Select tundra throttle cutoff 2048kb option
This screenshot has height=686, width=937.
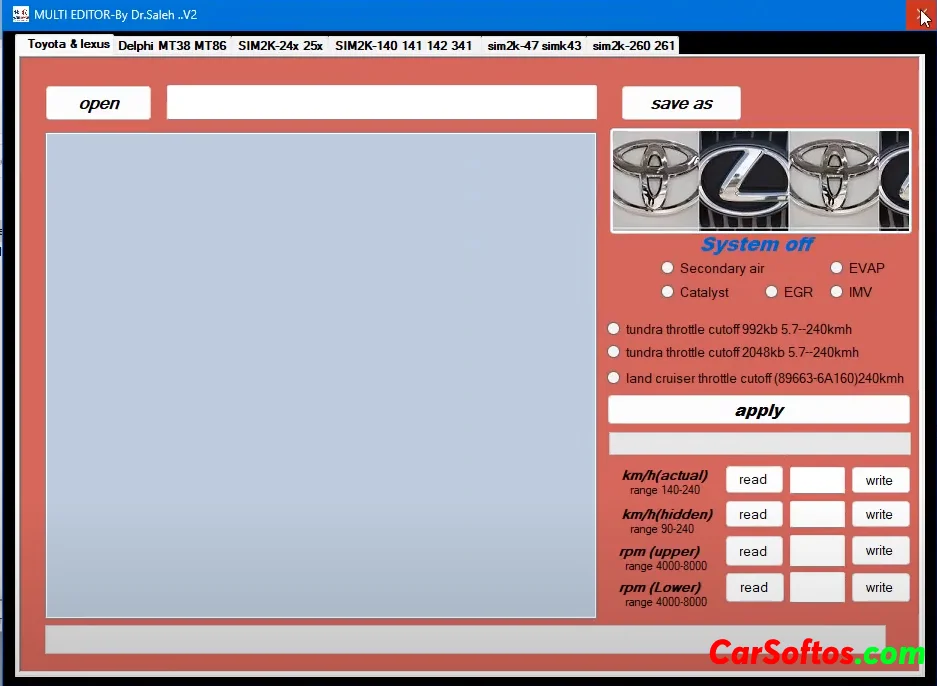(x=614, y=352)
